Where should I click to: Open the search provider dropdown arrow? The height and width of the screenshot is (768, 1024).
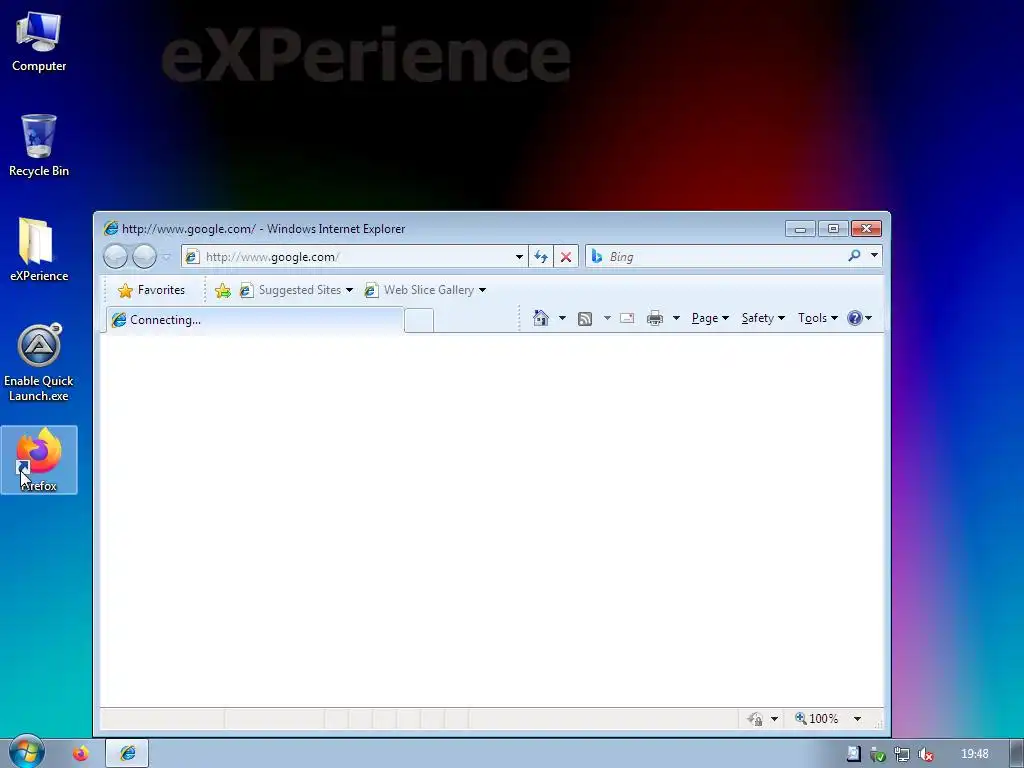874,256
